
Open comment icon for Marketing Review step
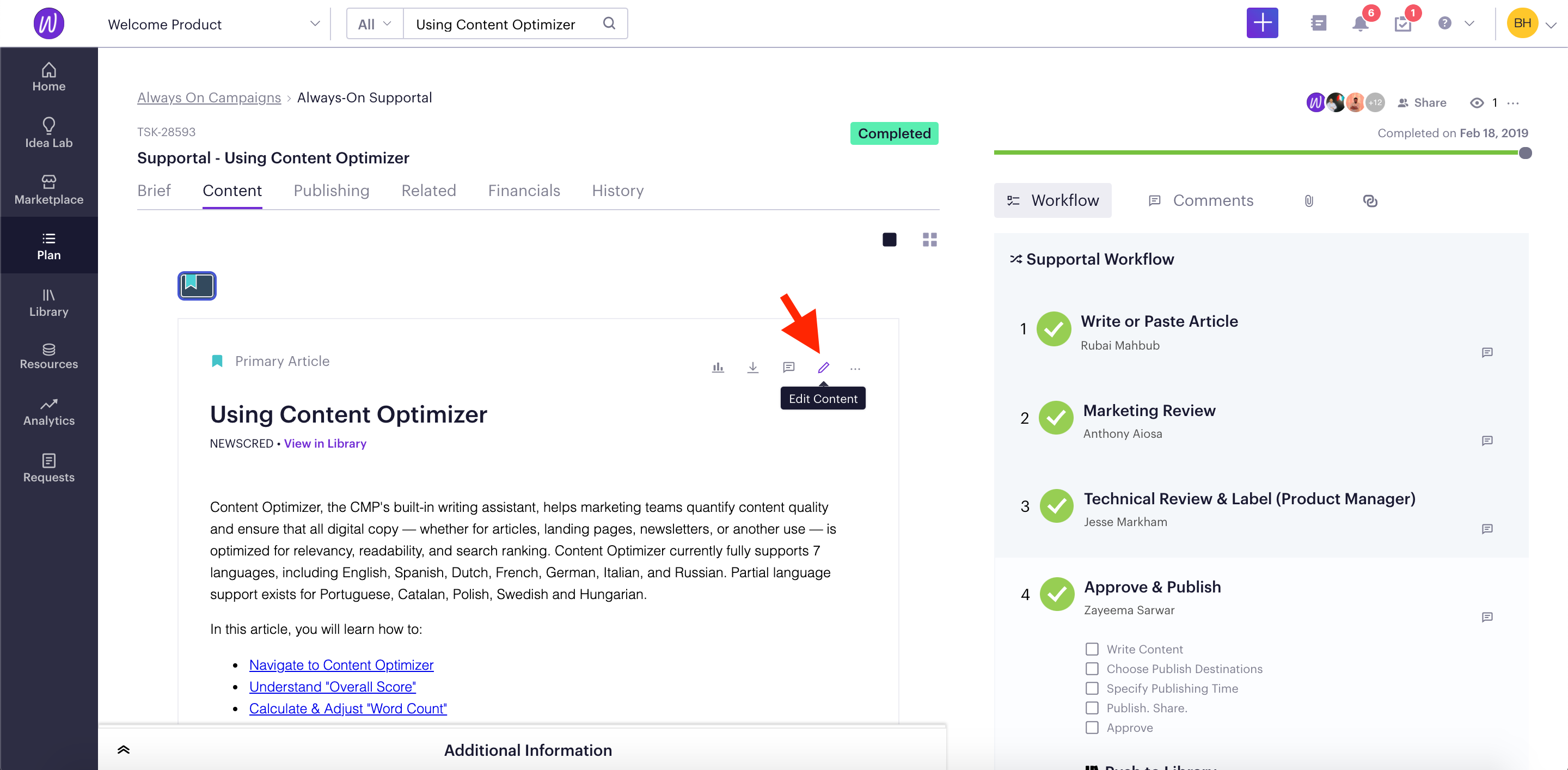[1487, 440]
